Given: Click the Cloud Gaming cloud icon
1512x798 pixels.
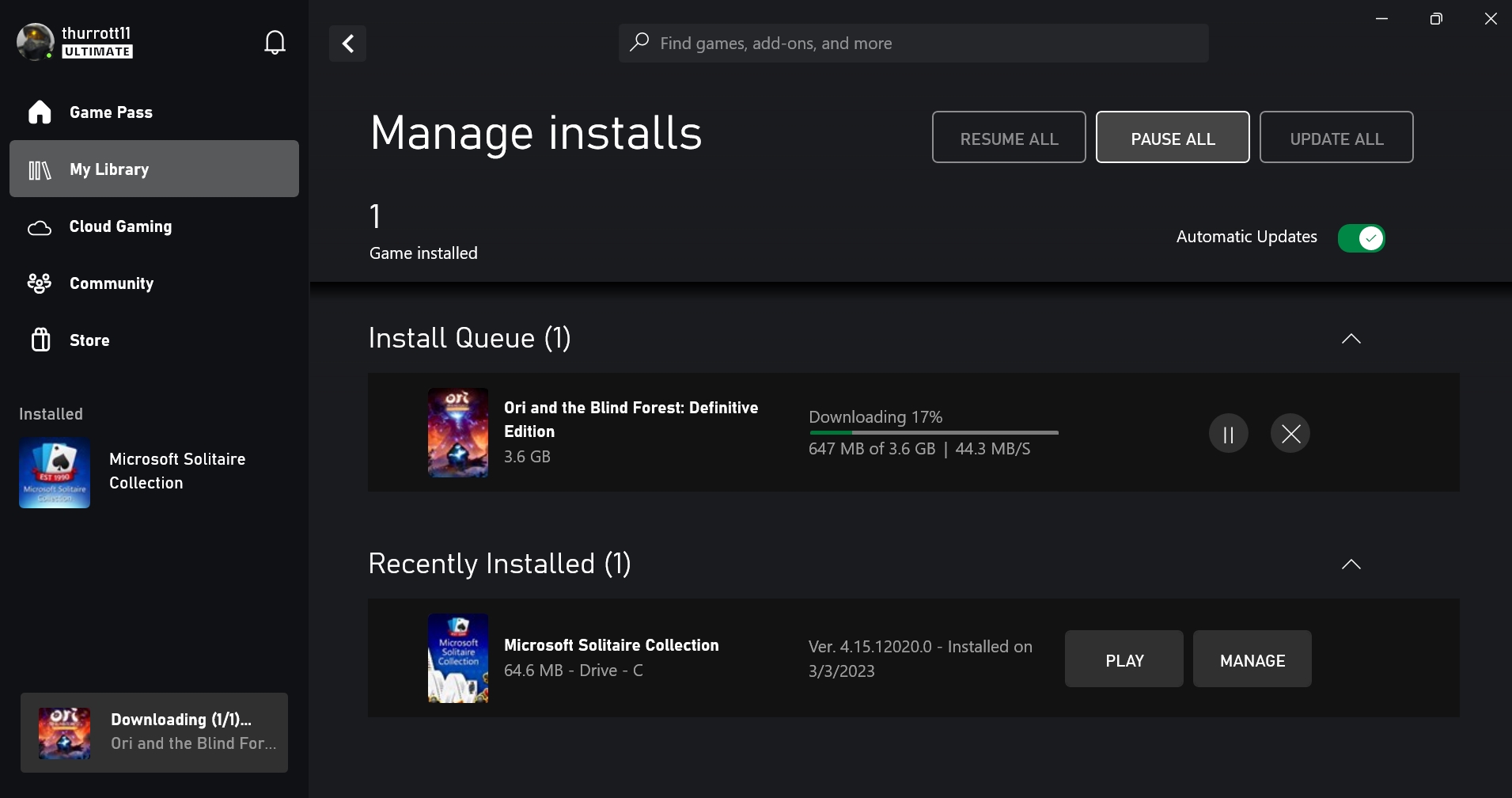Looking at the screenshot, I should 40,227.
